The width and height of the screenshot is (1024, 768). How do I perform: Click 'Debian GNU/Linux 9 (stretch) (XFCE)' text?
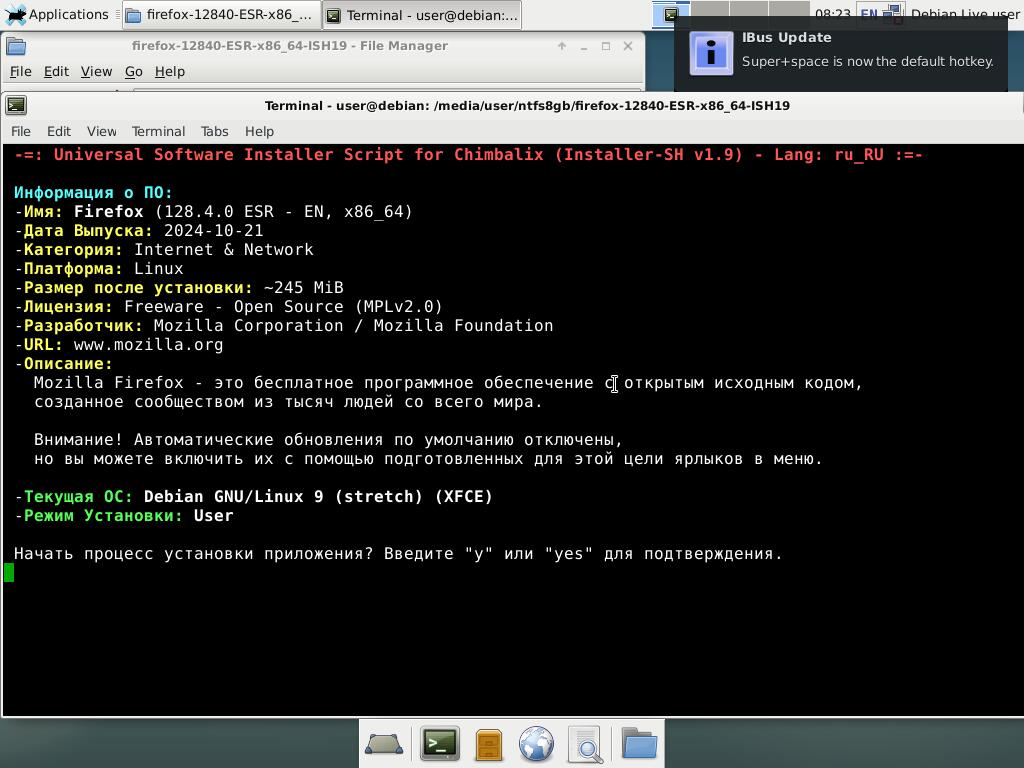tap(318, 496)
